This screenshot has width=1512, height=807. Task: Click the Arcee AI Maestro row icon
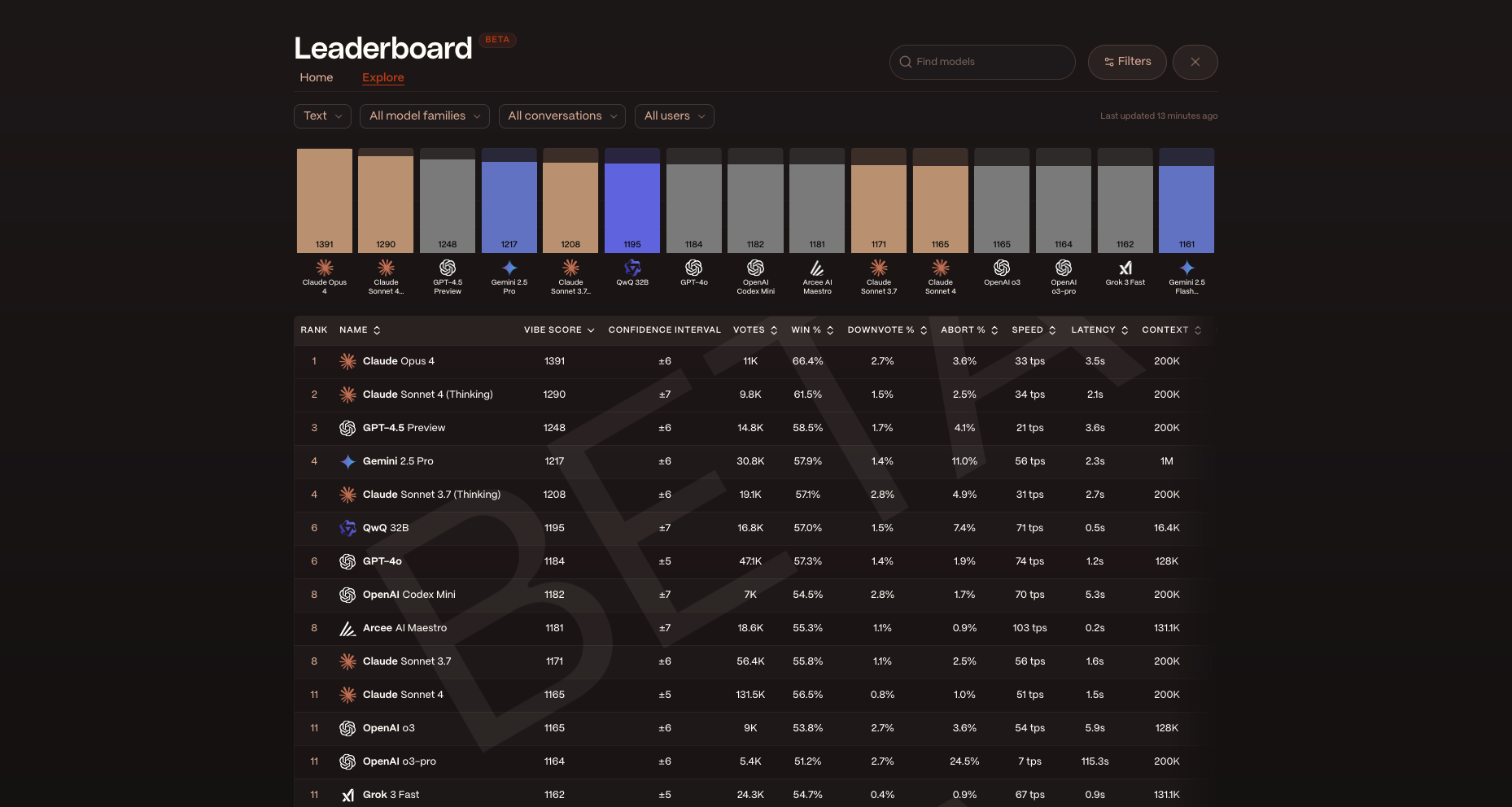(347, 628)
